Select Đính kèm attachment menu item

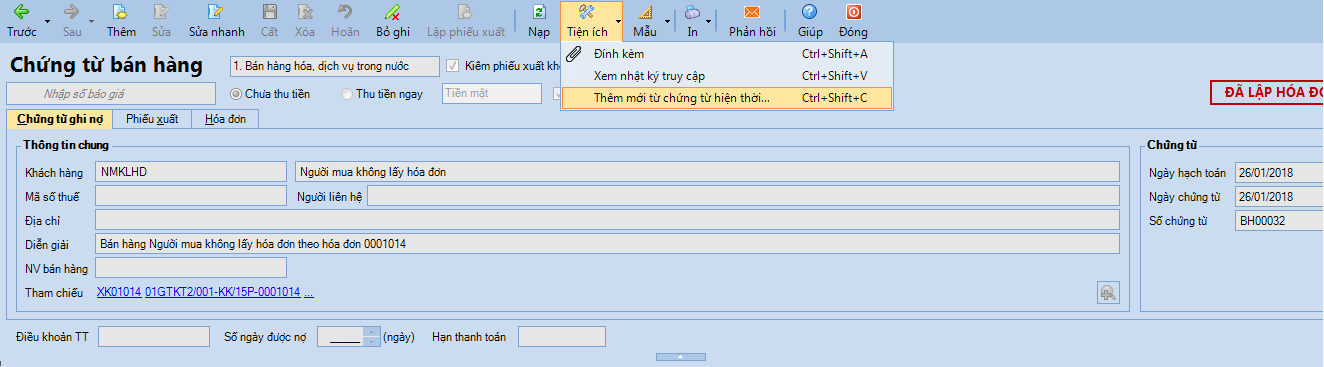pyautogui.click(x=726, y=53)
